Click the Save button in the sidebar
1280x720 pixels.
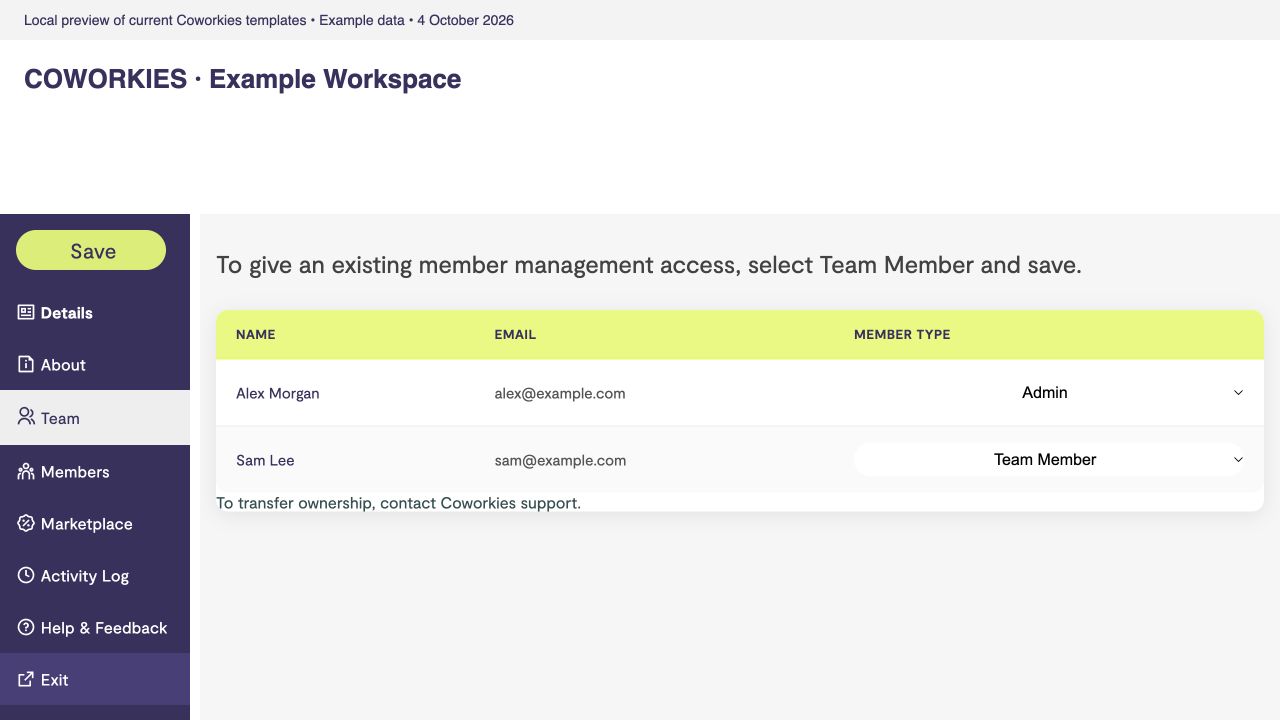[x=91, y=250]
